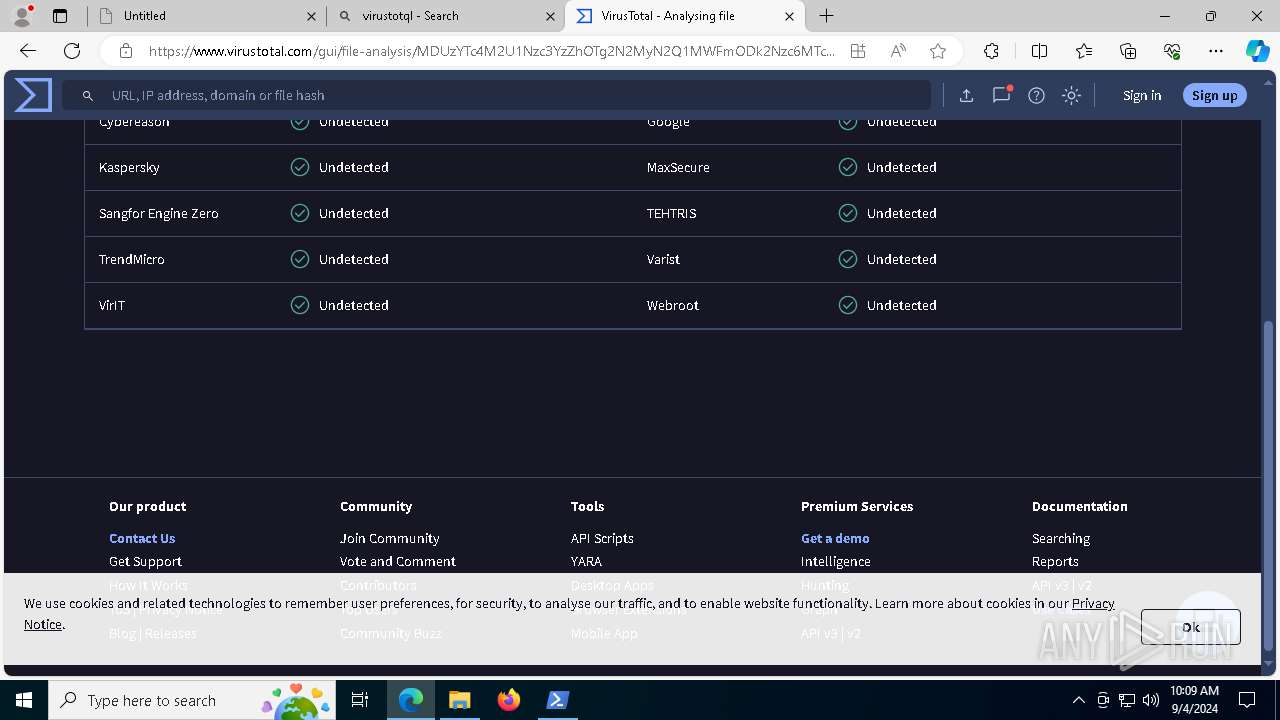Image resolution: width=1280 pixels, height=720 pixels.
Task: Click the page vertical scrollbar thumb
Action: click(x=1269, y=485)
